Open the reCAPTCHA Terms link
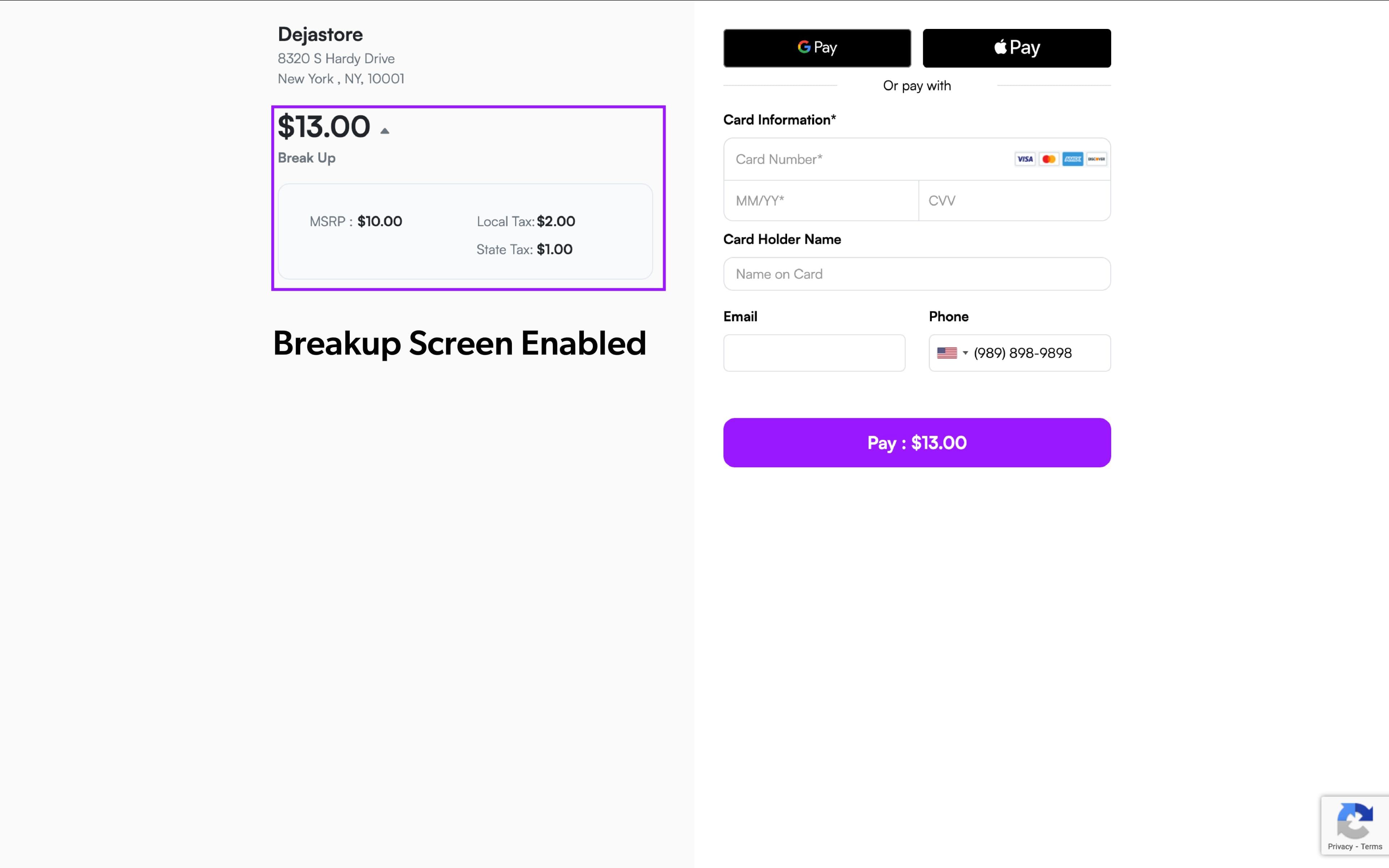 (1371, 847)
